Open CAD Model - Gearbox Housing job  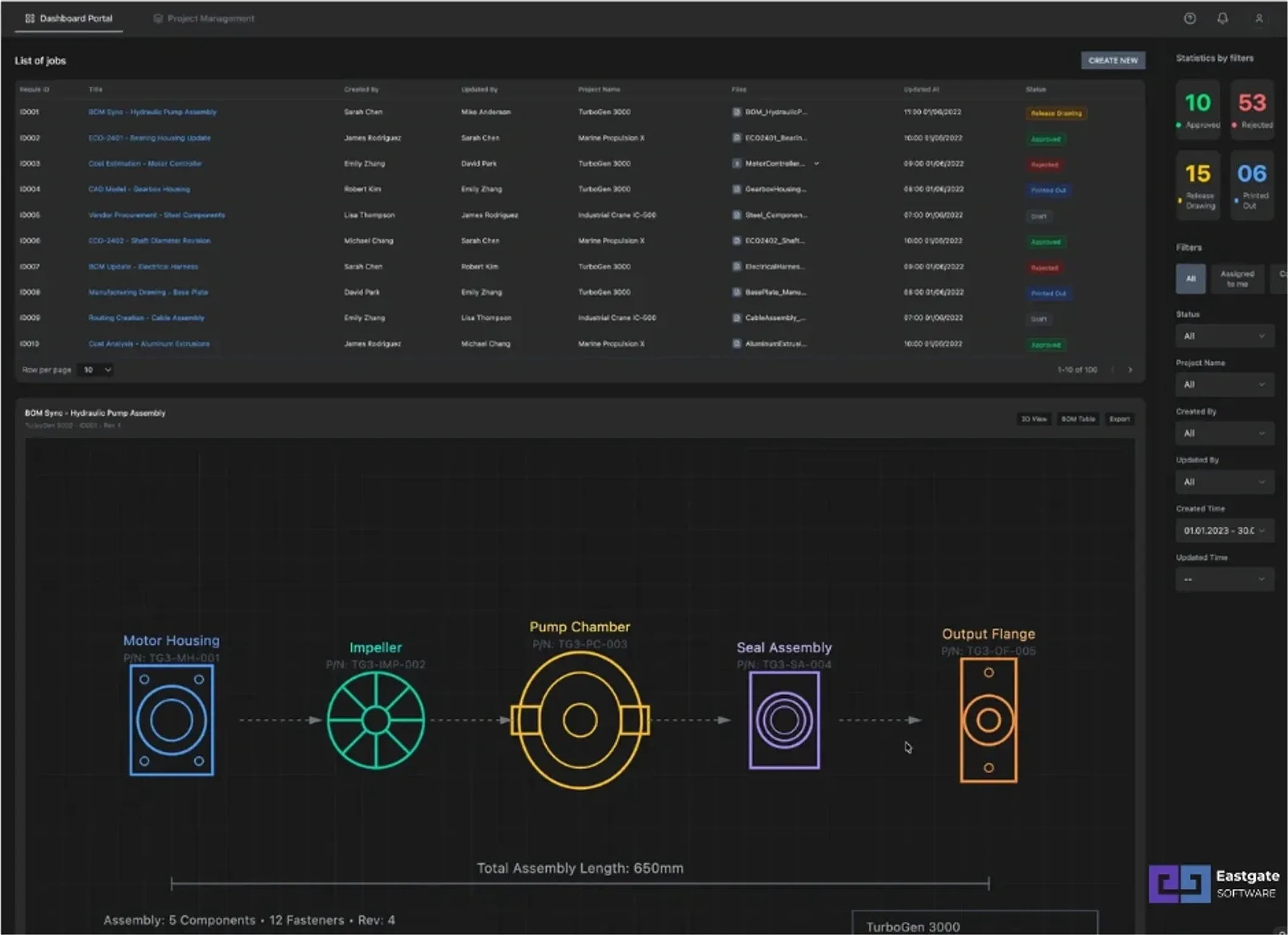click(x=139, y=189)
